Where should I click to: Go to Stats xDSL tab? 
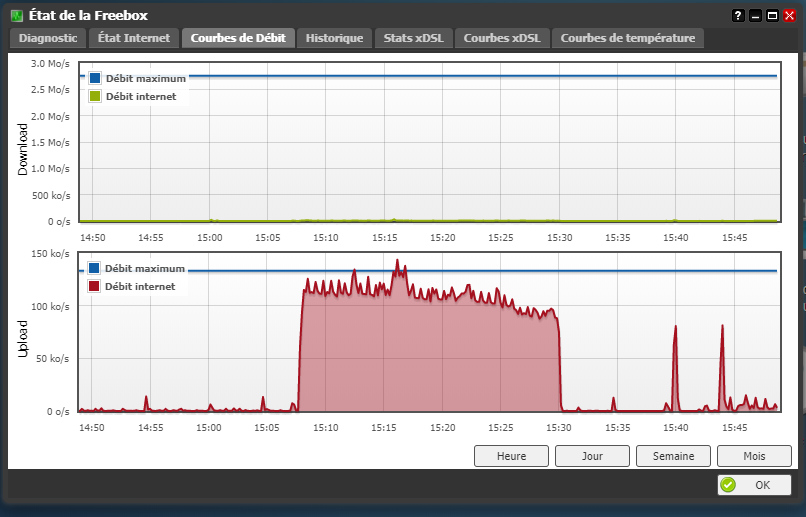(413, 38)
